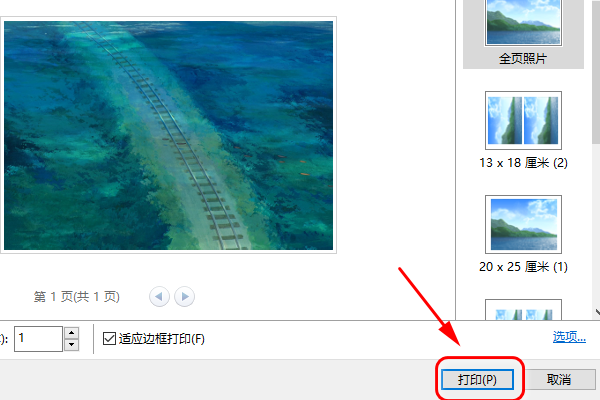Click the 打印(P) button
The height and width of the screenshot is (400, 600).
(477, 379)
